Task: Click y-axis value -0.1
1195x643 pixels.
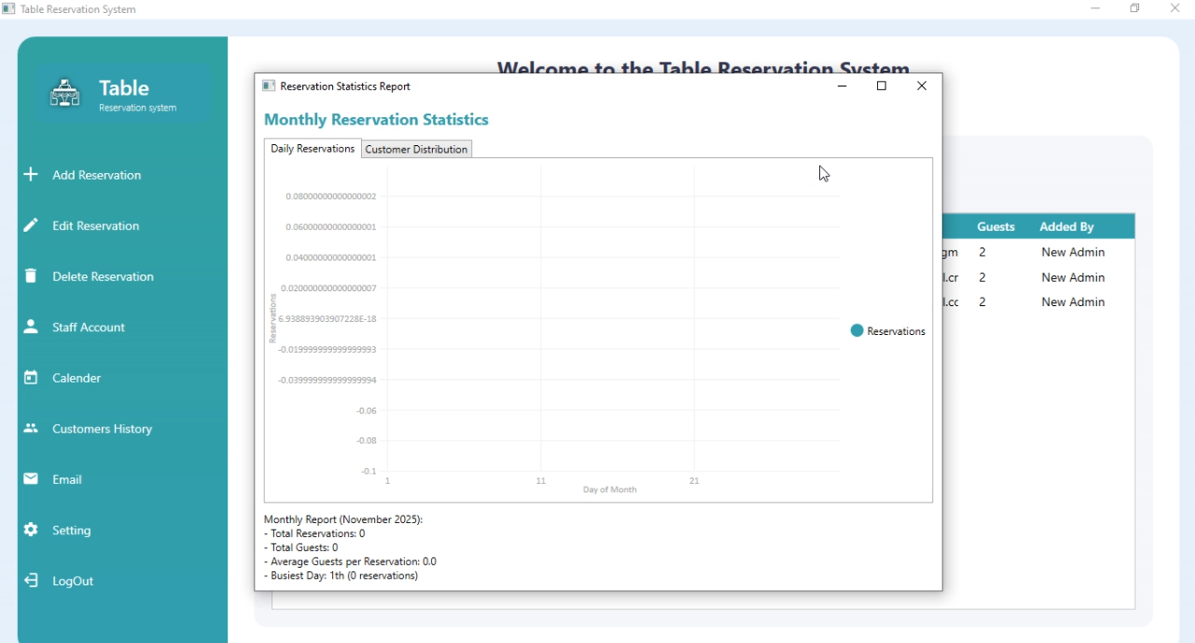Action: 368,472
